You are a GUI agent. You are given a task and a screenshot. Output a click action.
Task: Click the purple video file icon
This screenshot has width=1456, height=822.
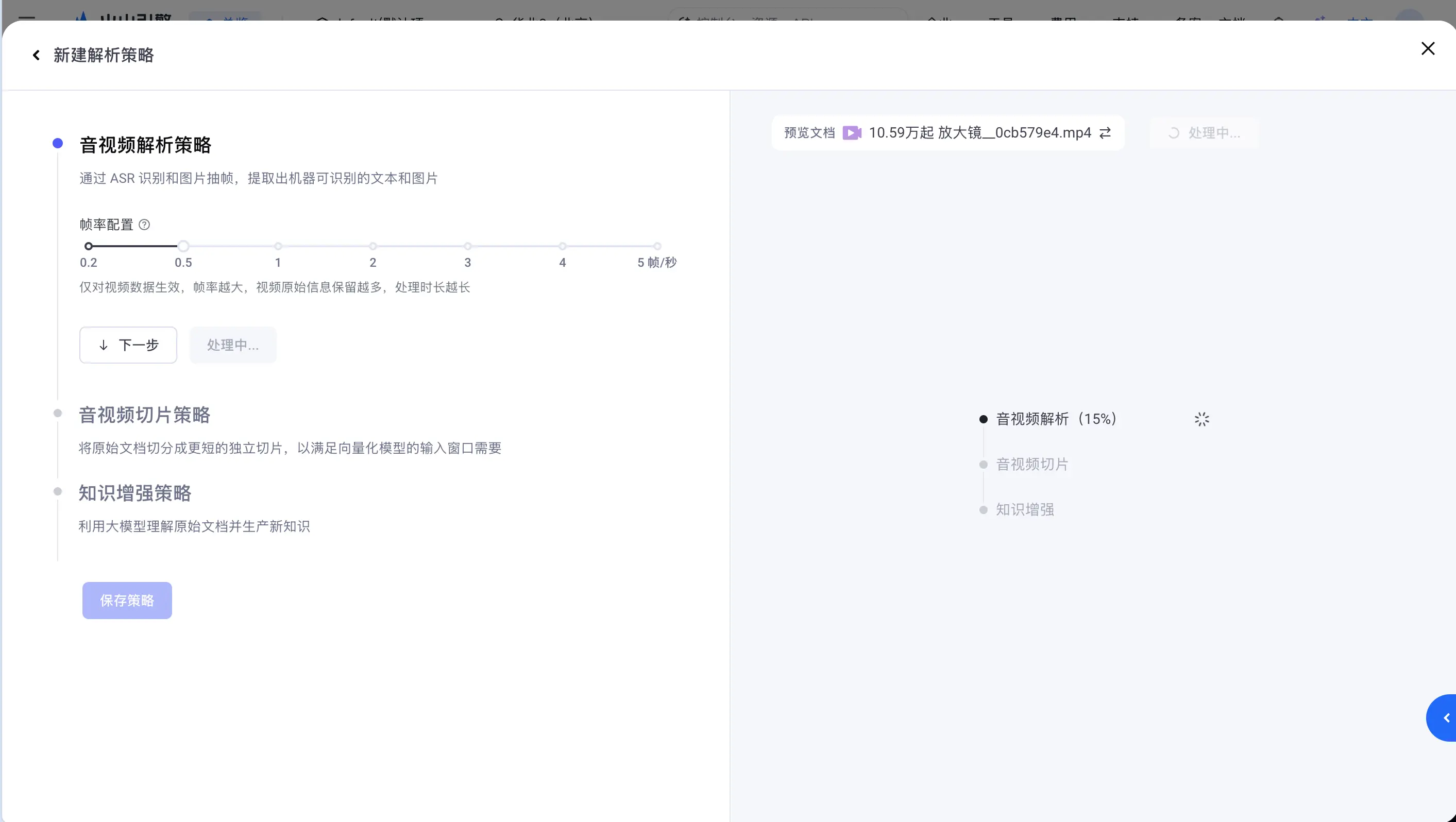pyautogui.click(x=852, y=133)
